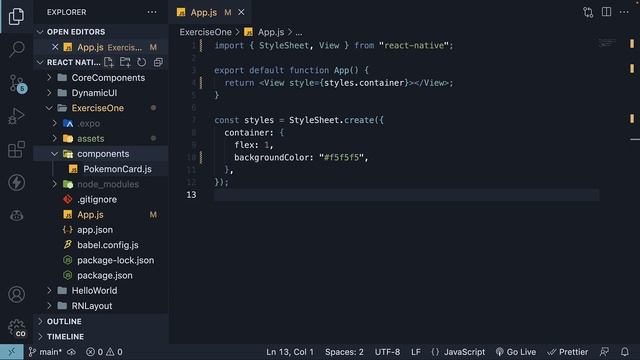
Task: Click Go Live in status bar
Action: pos(516,352)
